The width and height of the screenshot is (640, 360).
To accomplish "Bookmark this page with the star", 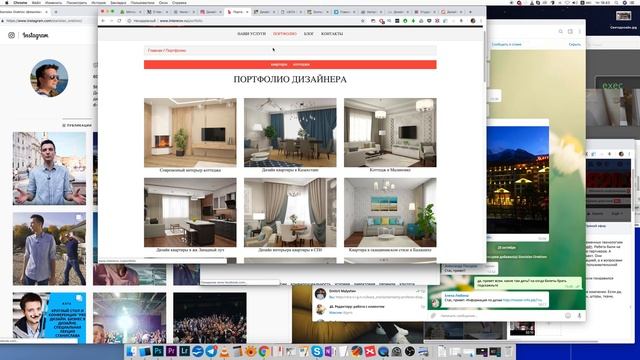I will point(362,20).
